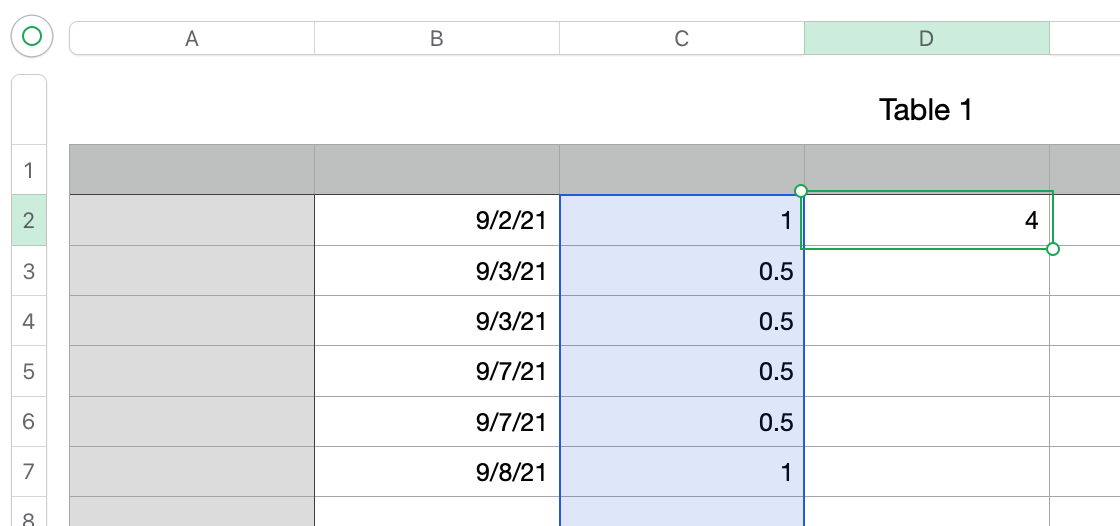Click the table select circle handle
The width and height of the screenshot is (1120, 526).
[x=32, y=38]
